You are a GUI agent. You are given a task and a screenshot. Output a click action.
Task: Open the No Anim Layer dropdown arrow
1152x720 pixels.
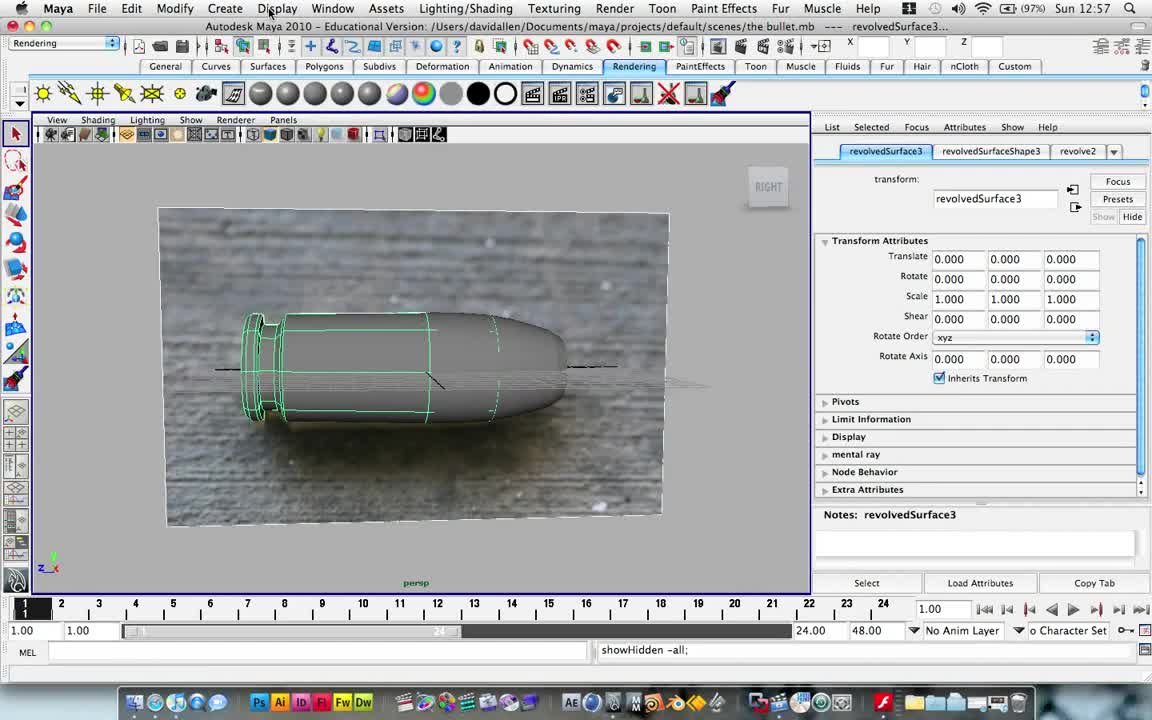pos(913,630)
